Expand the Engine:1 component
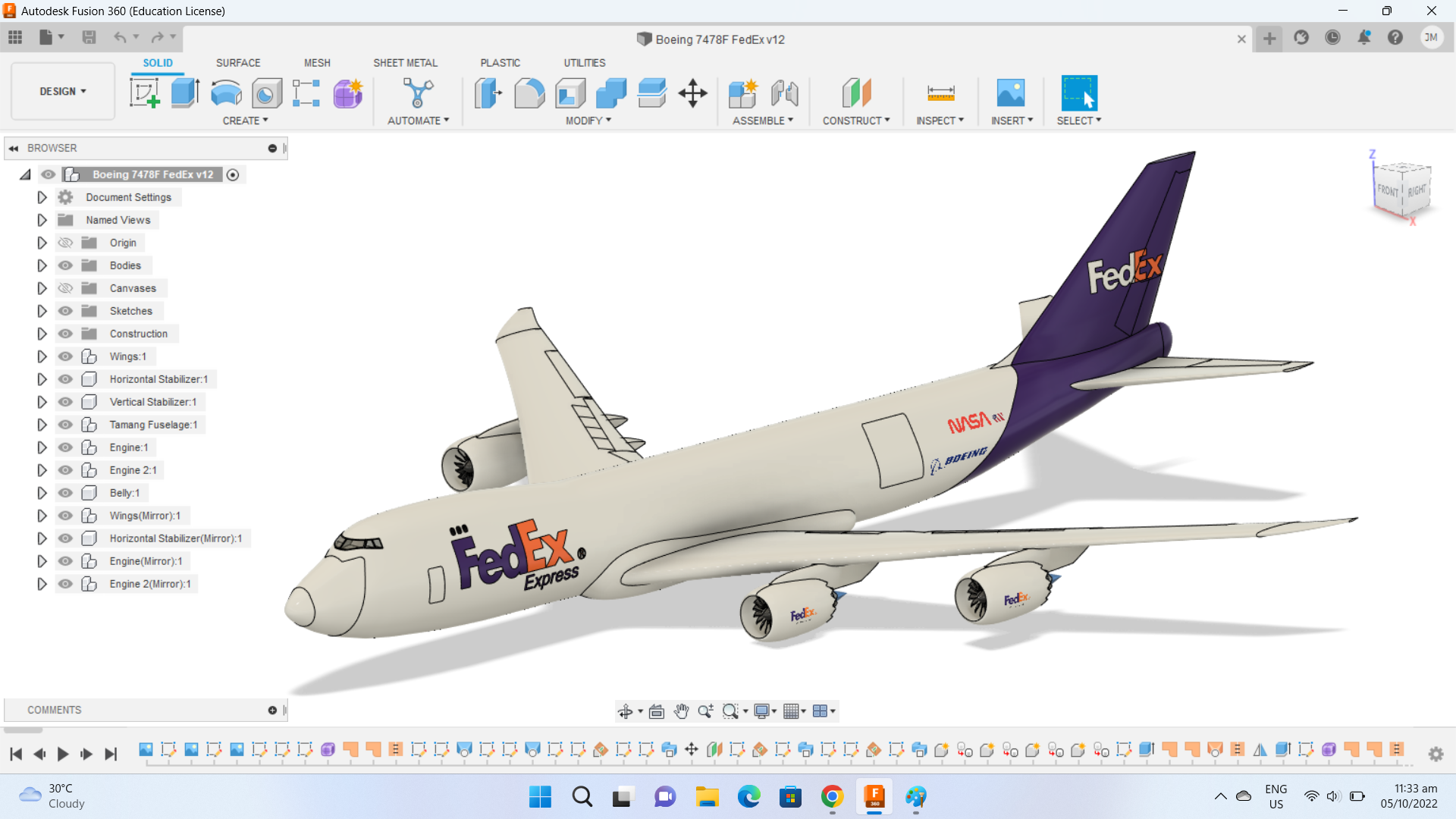This screenshot has width=1456, height=819. coord(42,447)
